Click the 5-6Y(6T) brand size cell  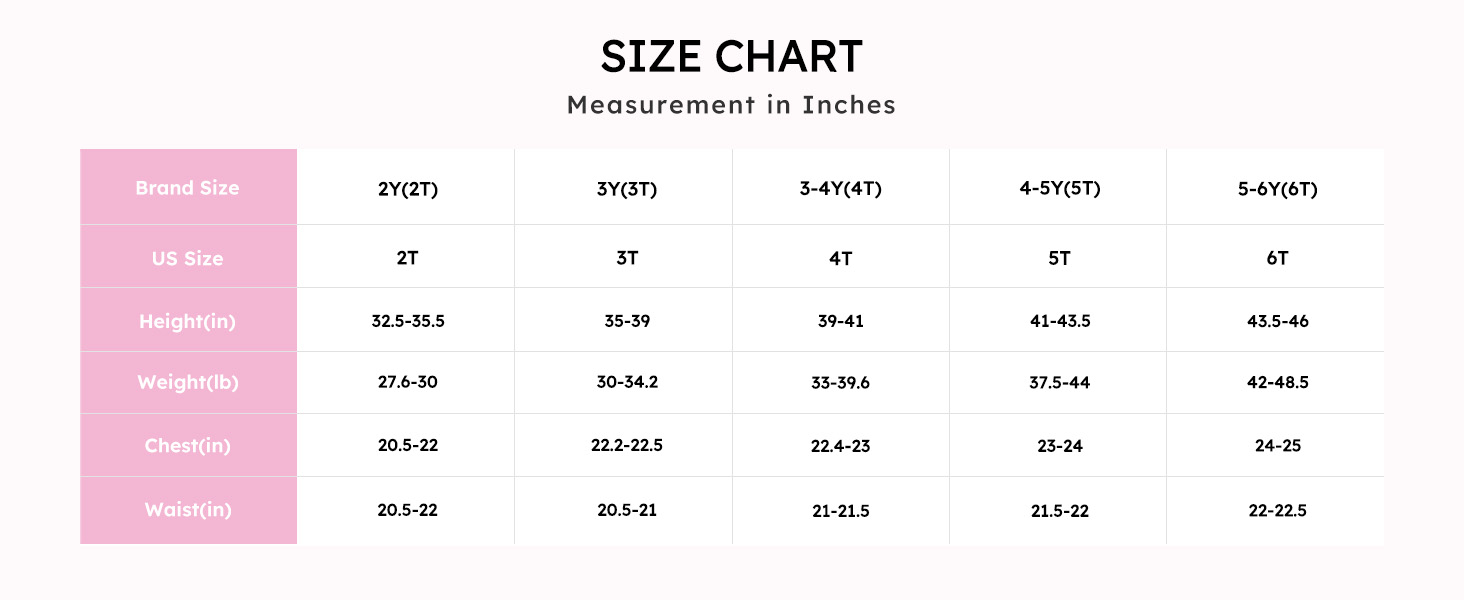1277,189
